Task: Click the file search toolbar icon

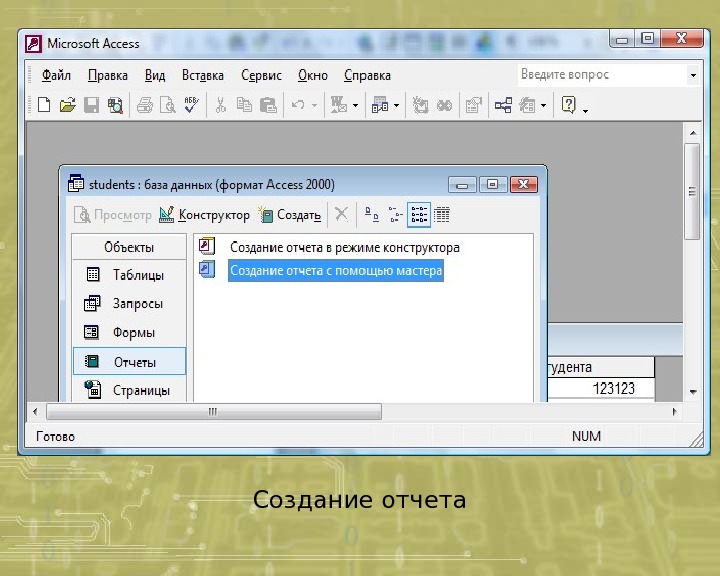Action: click(115, 105)
